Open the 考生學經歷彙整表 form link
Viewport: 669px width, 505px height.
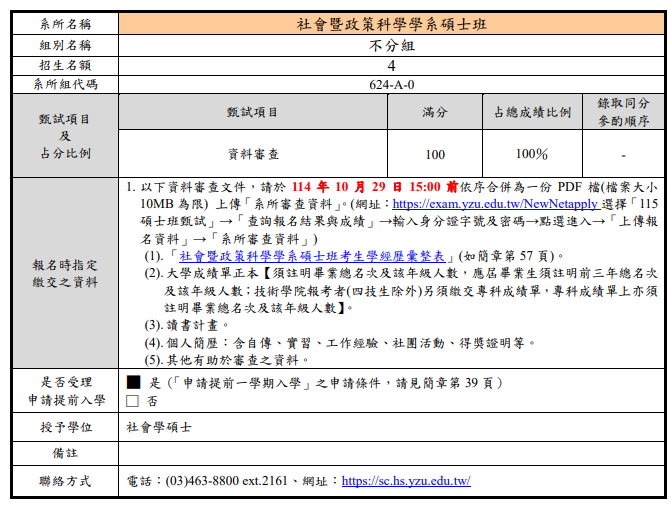pyautogui.click(x=316, y=256)
